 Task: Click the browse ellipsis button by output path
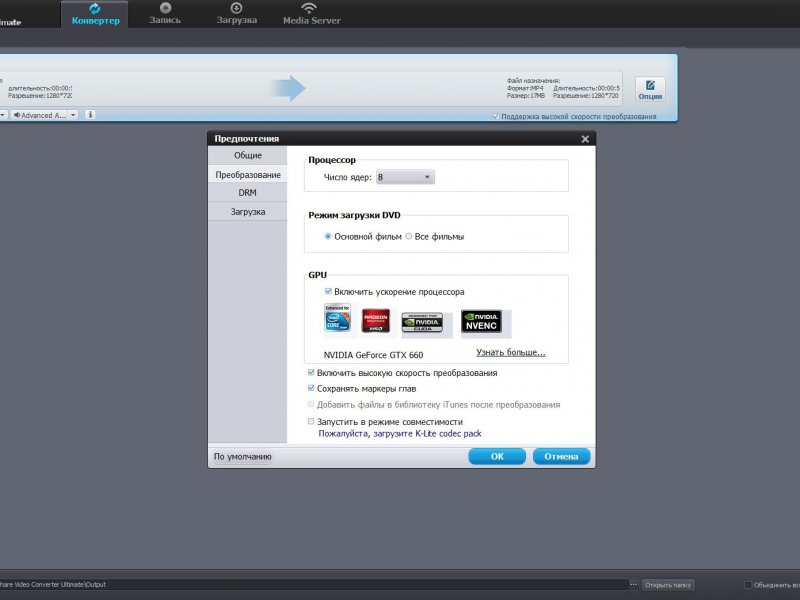point(633,585)
